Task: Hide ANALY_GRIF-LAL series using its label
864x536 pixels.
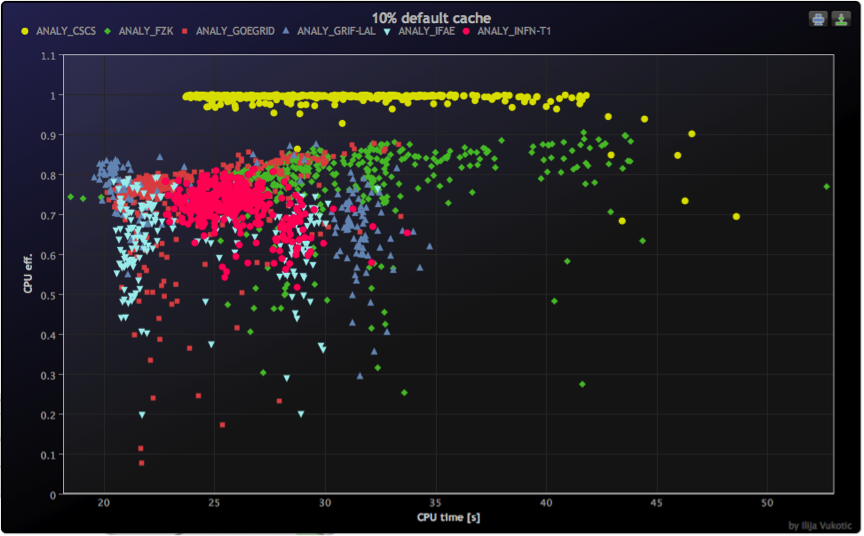Action: pyautogui.click(x=335, y=32)
